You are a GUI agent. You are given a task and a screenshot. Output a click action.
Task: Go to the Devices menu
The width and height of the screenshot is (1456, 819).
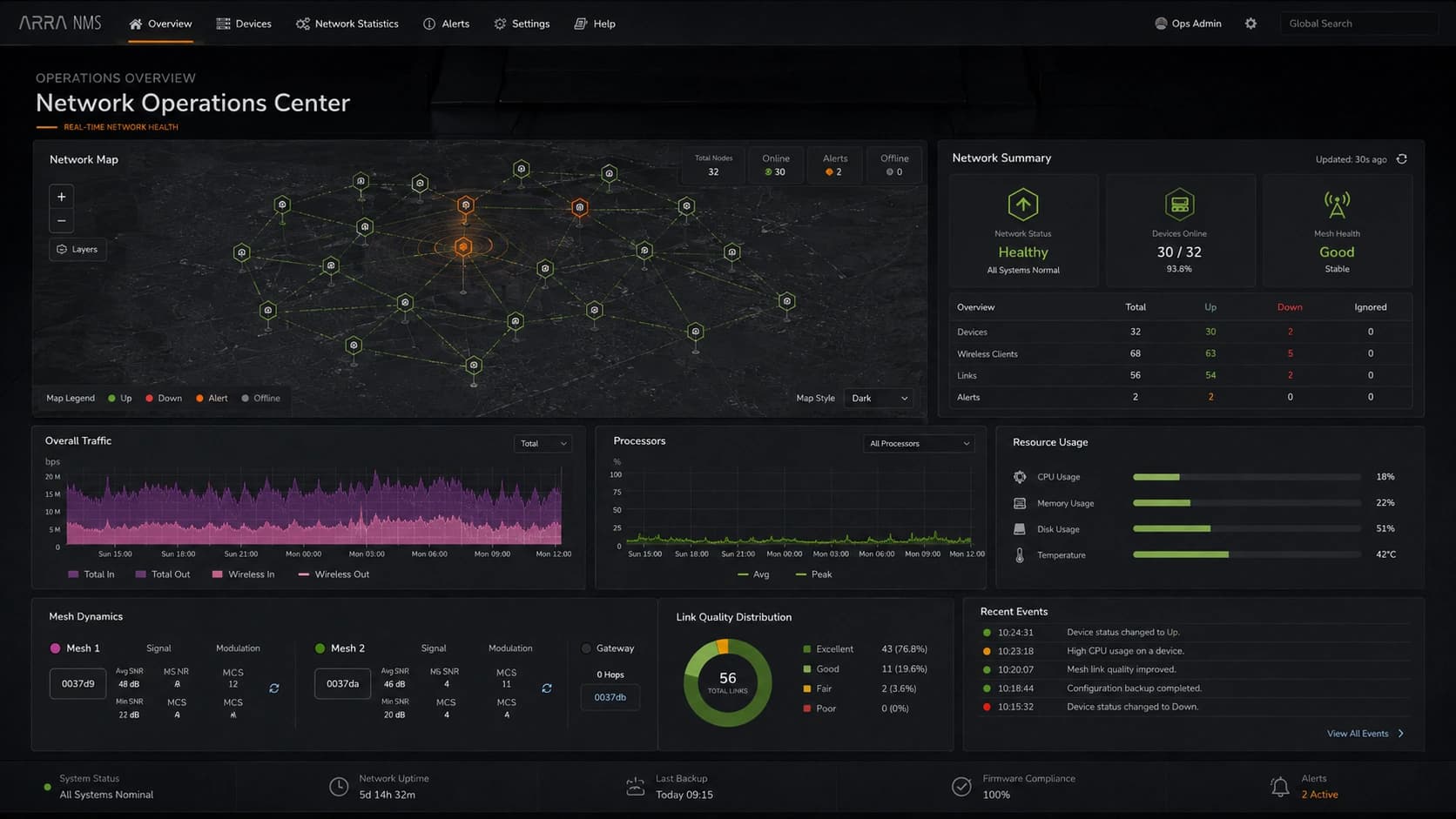pyautogui.click(x=244, y=23)
